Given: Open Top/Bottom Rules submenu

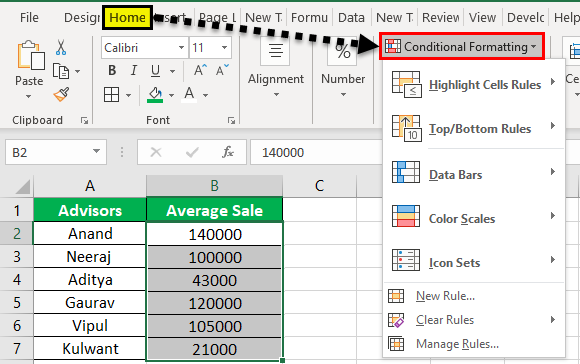Looking at the screenshot, I should [x=474, y=128].
